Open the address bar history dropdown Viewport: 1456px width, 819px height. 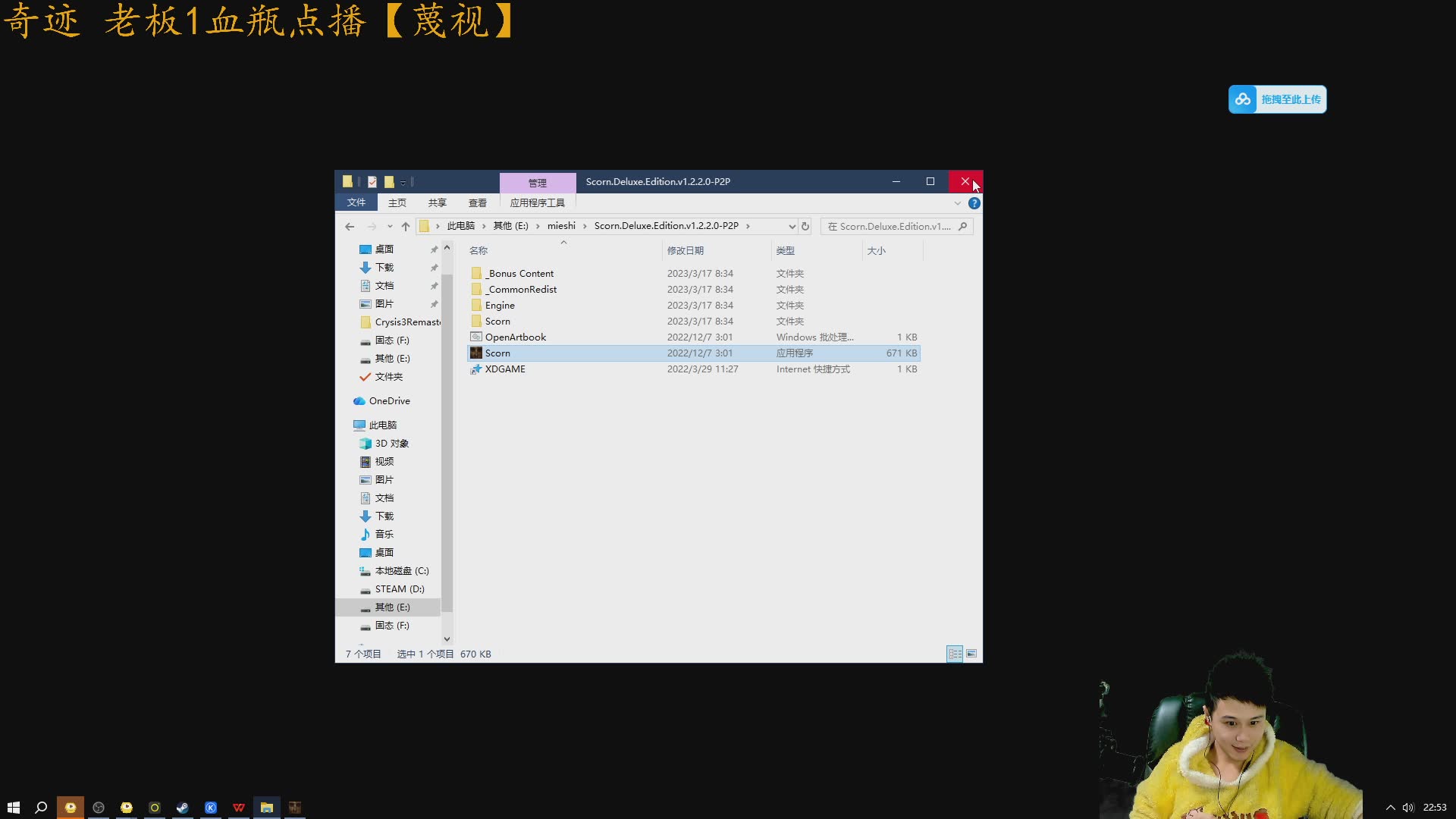792,227
